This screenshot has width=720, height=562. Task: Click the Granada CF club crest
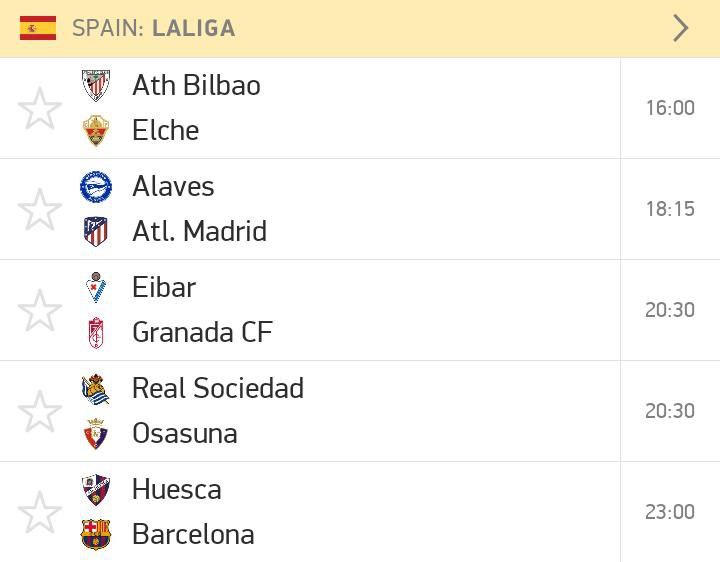point(96,332)
